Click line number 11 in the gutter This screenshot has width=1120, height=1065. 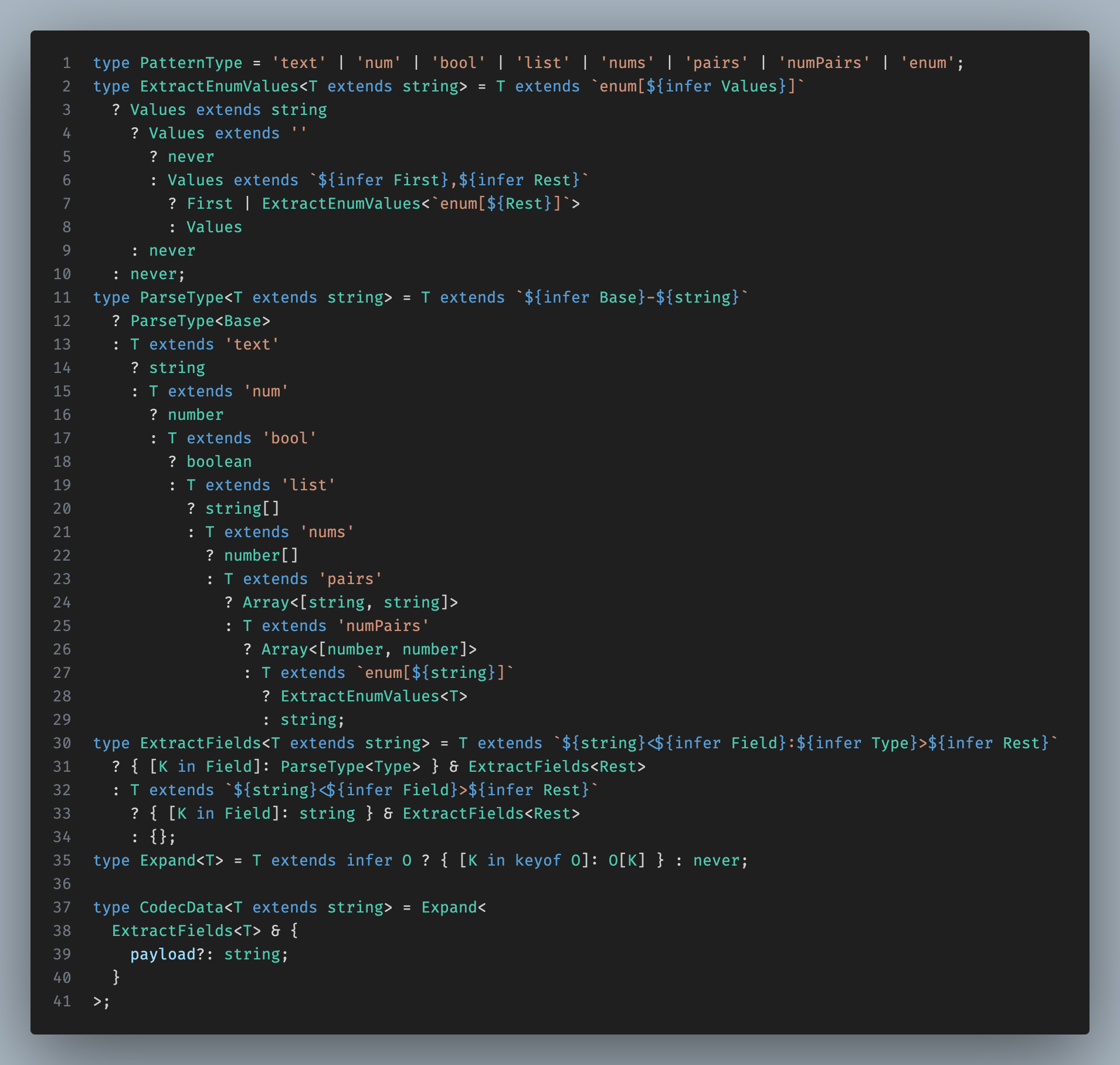(62, 297)
